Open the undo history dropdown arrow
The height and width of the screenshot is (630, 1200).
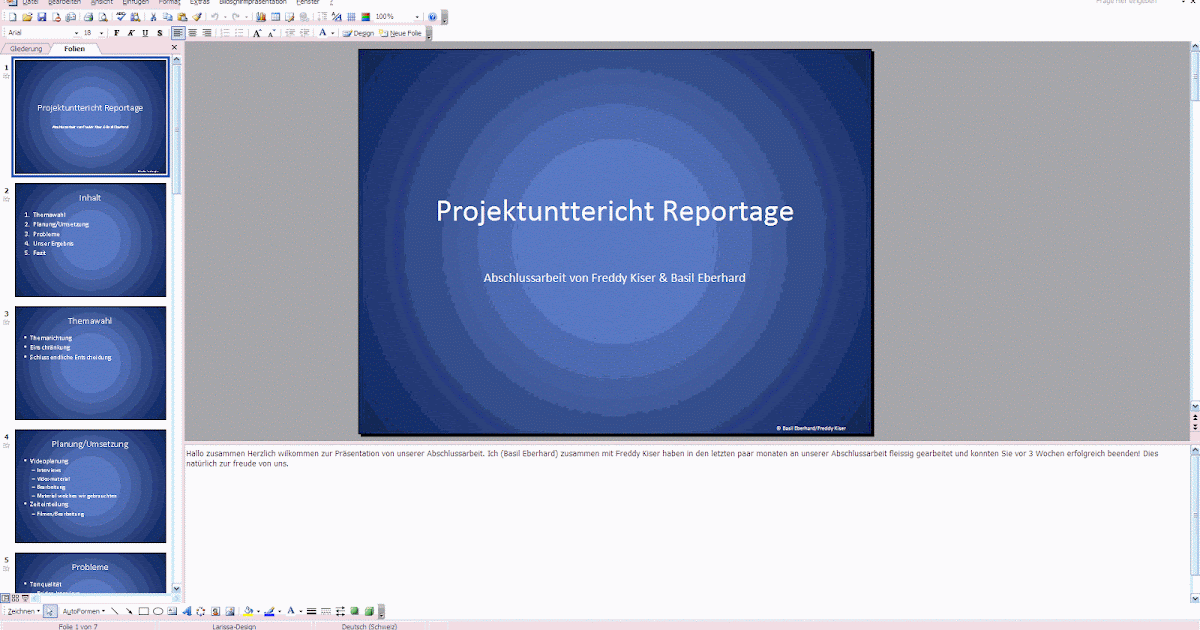225,17
